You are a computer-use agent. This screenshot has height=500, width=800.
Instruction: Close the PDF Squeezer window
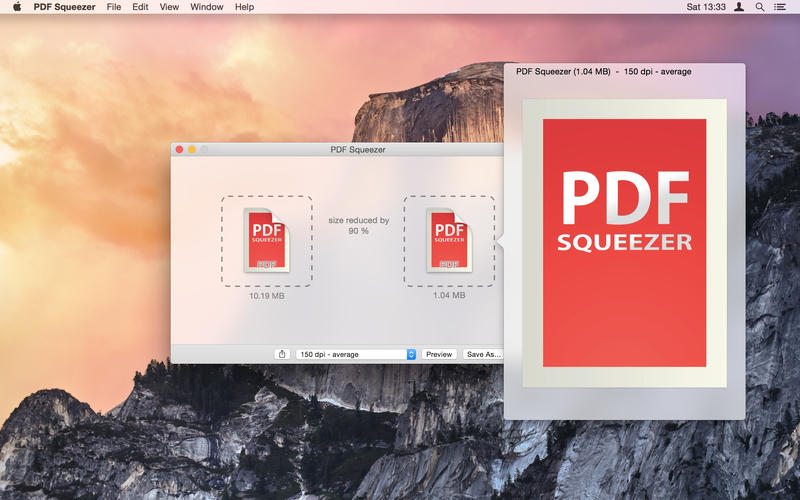coord(180,149)
